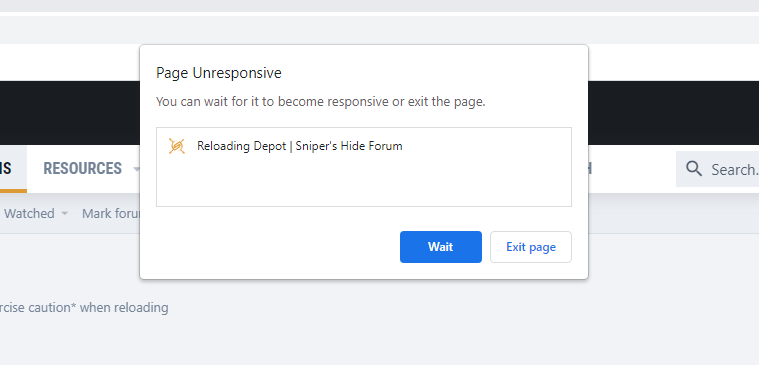The width and height of the screenshot is (759, 365).
Task: Click the Wait button
Action: [x=440, y=247]
